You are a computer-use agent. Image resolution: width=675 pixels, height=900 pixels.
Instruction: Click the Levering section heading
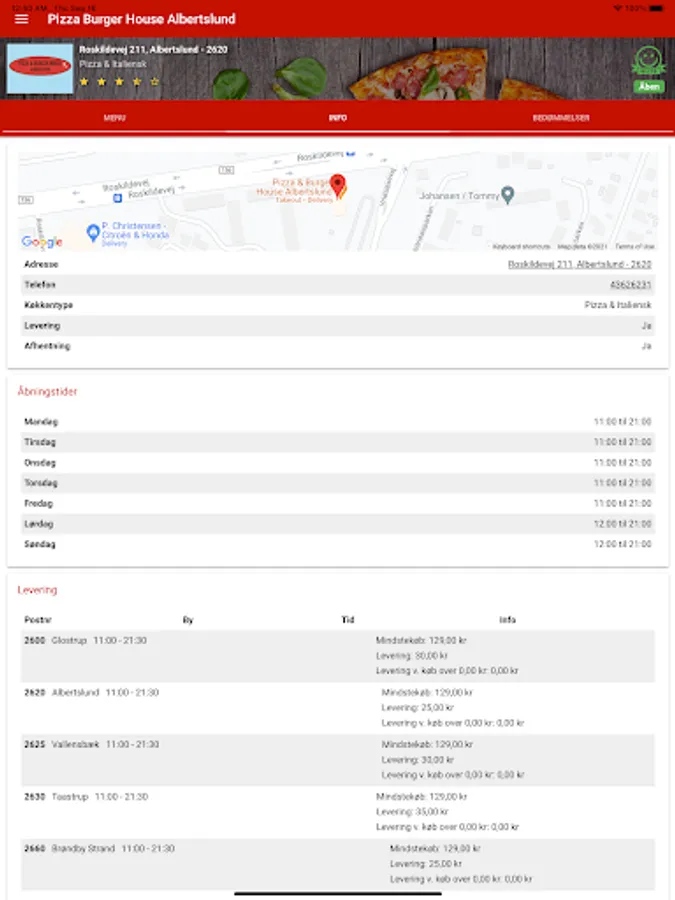[x=37, y=590]
